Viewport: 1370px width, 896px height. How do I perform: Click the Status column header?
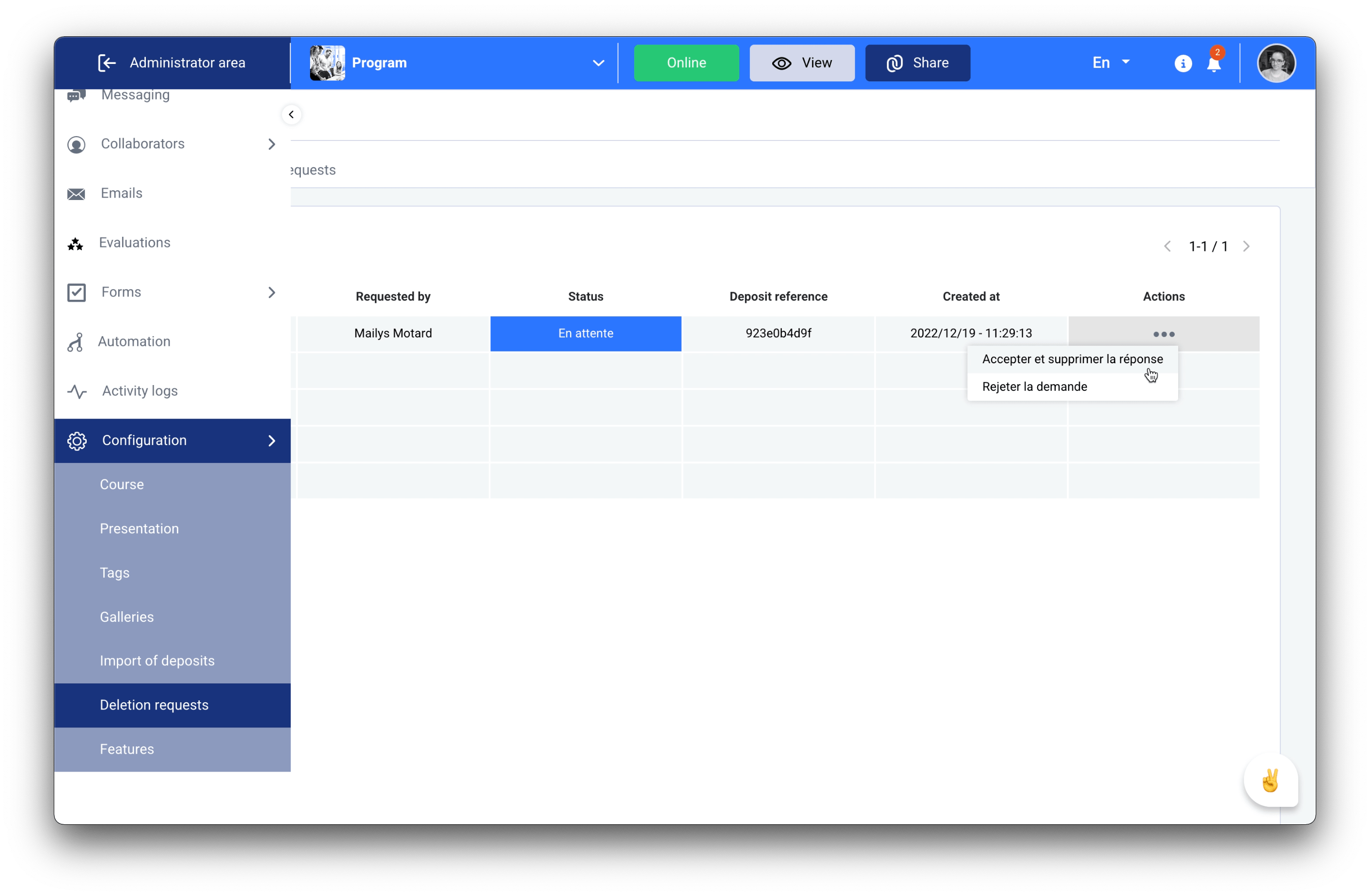(585, 297)
